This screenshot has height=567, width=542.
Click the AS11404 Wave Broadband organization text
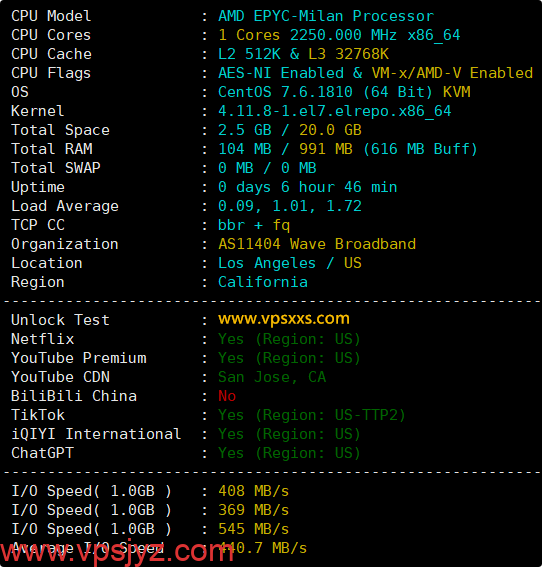coord(317,244)
